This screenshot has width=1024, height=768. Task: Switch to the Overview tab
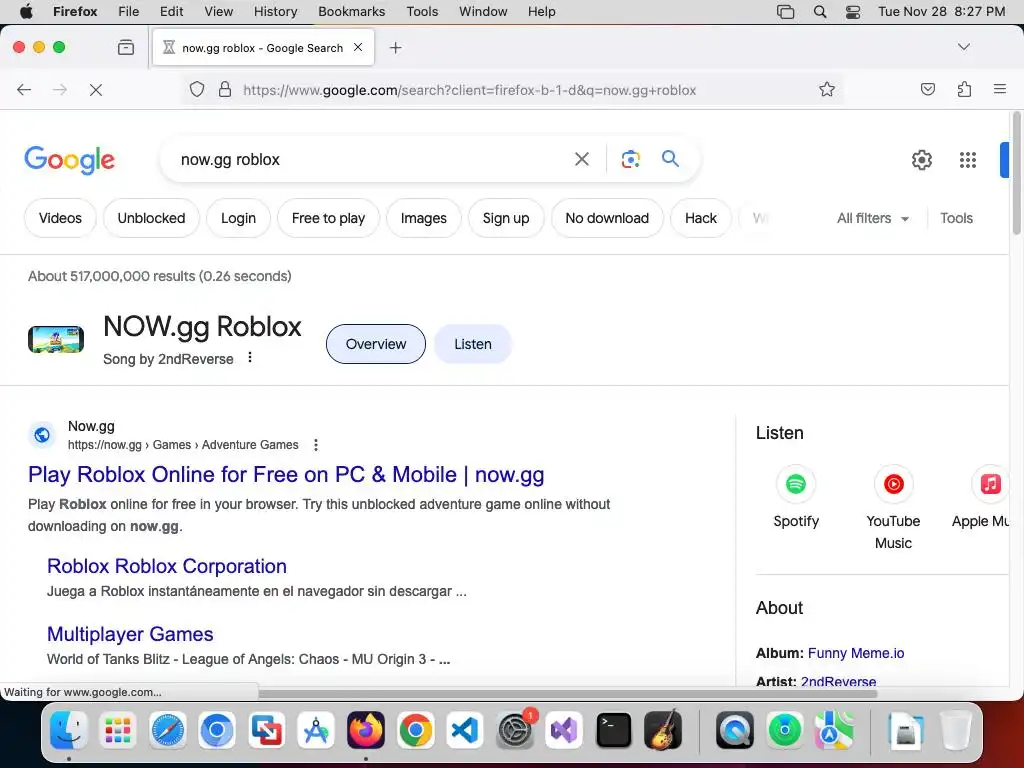click(x=376, y=344)
